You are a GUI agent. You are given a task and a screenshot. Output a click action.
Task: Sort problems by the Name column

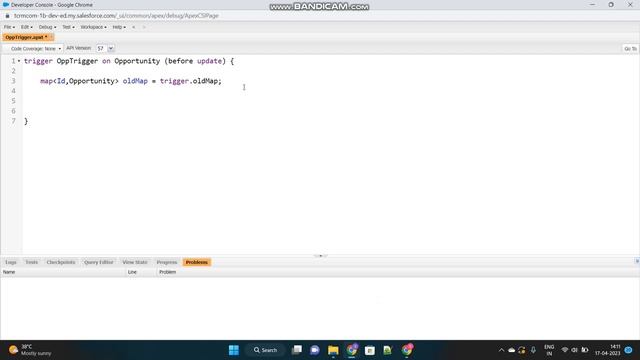pos(63,272)
